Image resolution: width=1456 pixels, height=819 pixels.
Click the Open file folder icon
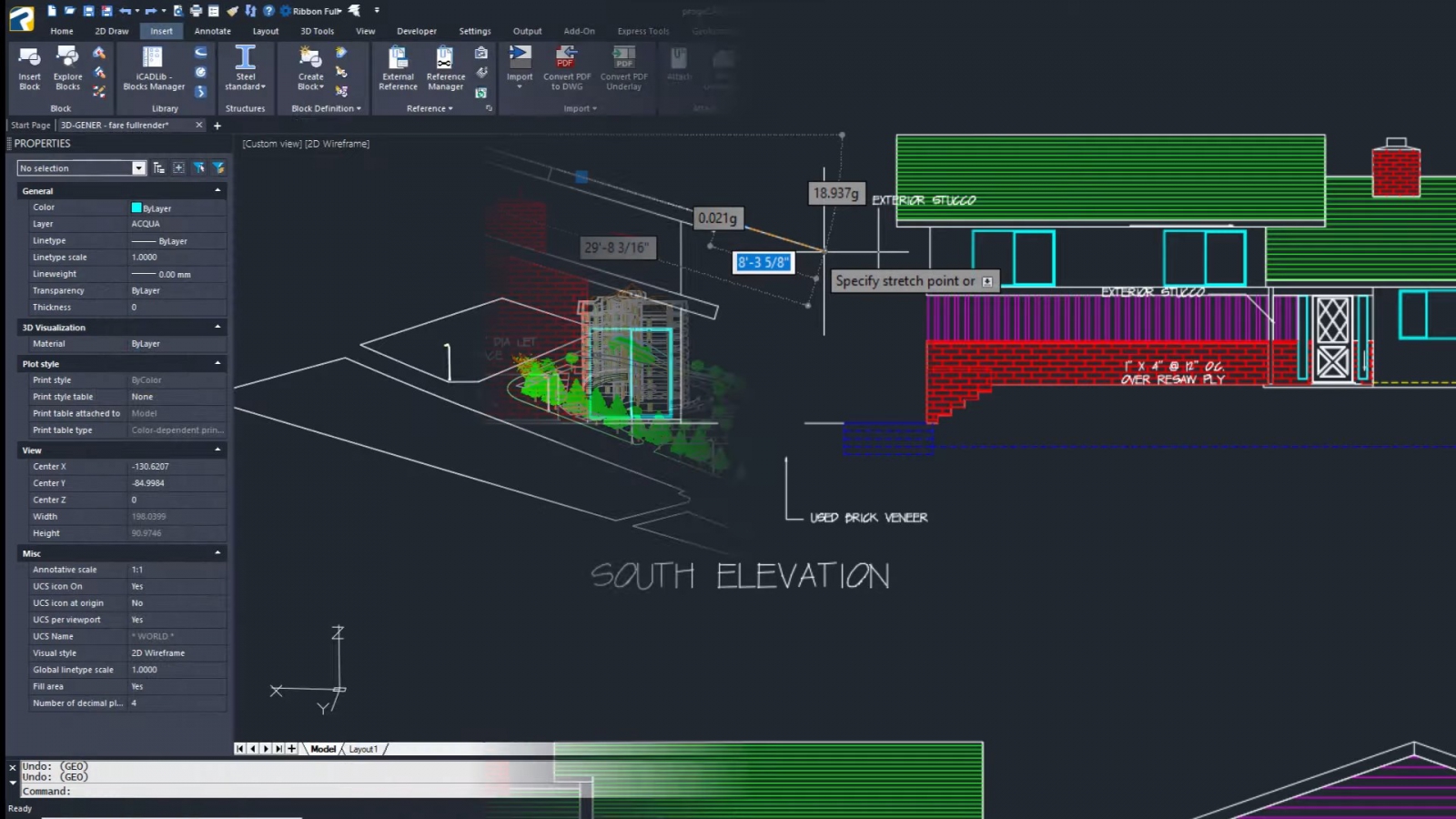click(x=70, y=11)
